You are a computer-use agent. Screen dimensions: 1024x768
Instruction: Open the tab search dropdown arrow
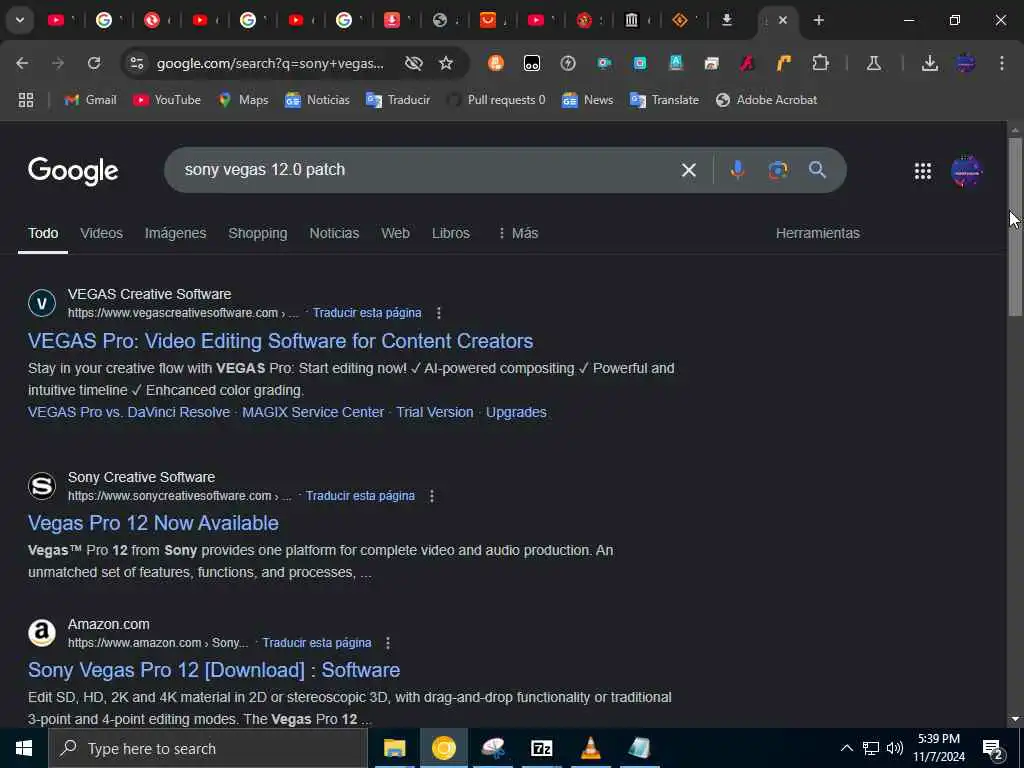point(20,20)
